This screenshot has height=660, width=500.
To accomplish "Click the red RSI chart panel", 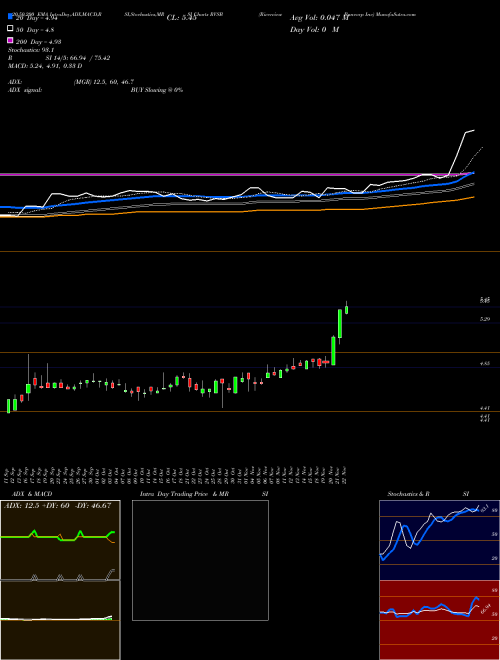I will tap(439, 620).
